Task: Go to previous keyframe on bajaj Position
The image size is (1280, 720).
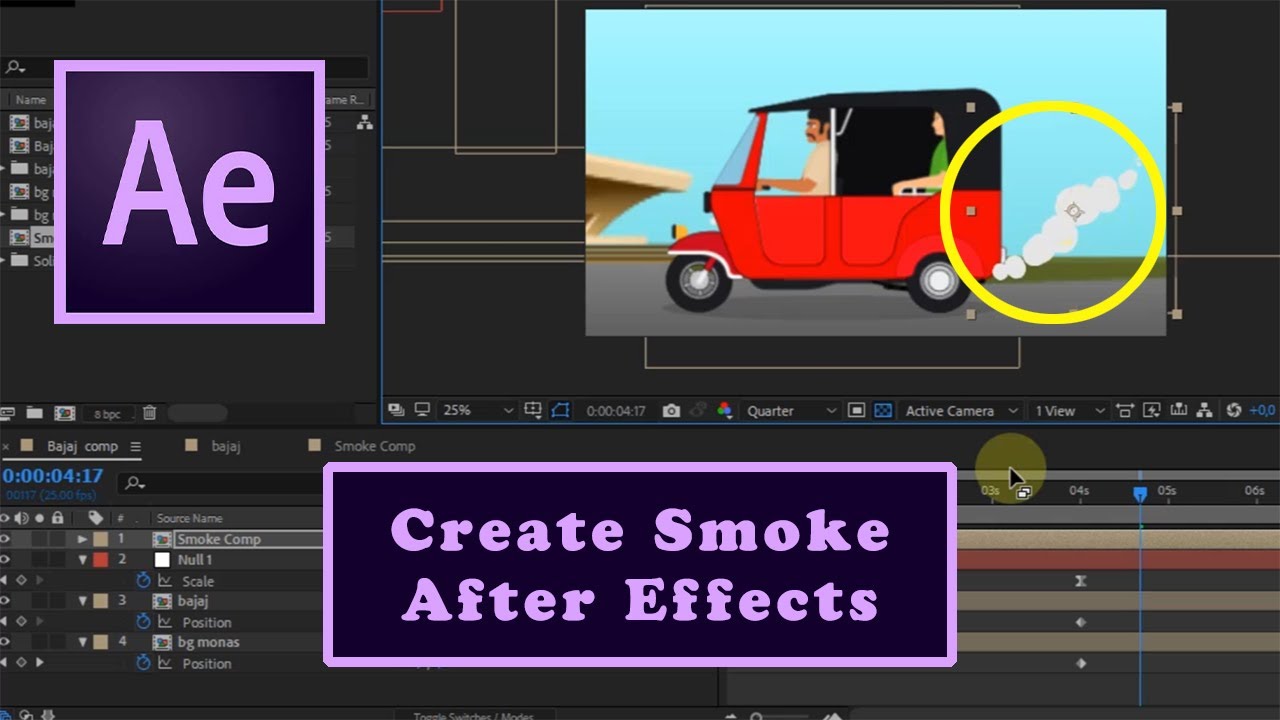Action: click(x=4, y=622)
